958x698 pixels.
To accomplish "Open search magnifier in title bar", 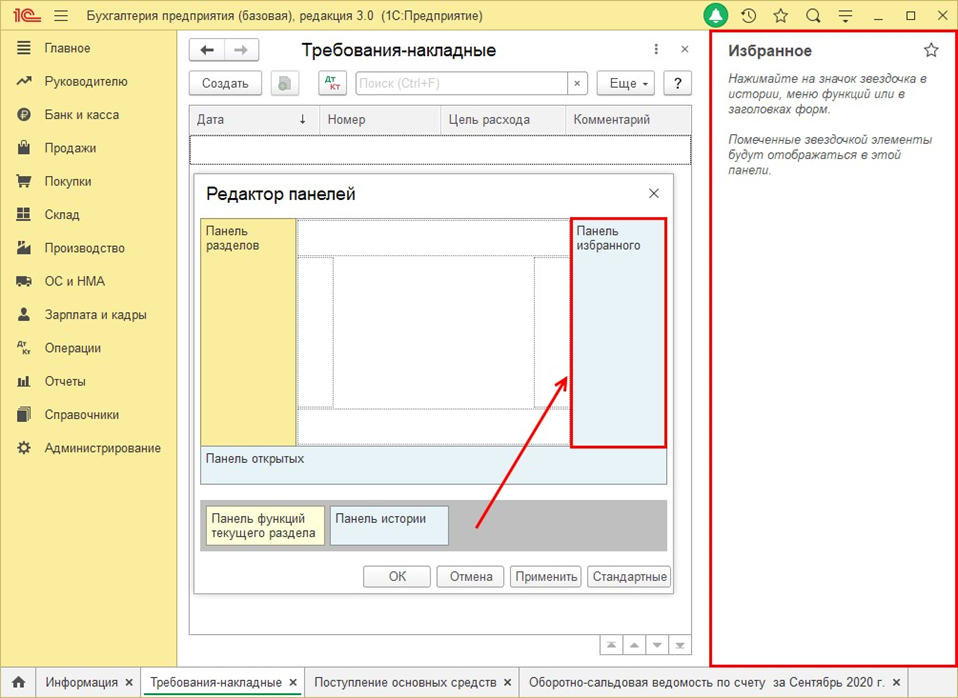I will click(813, 16).
